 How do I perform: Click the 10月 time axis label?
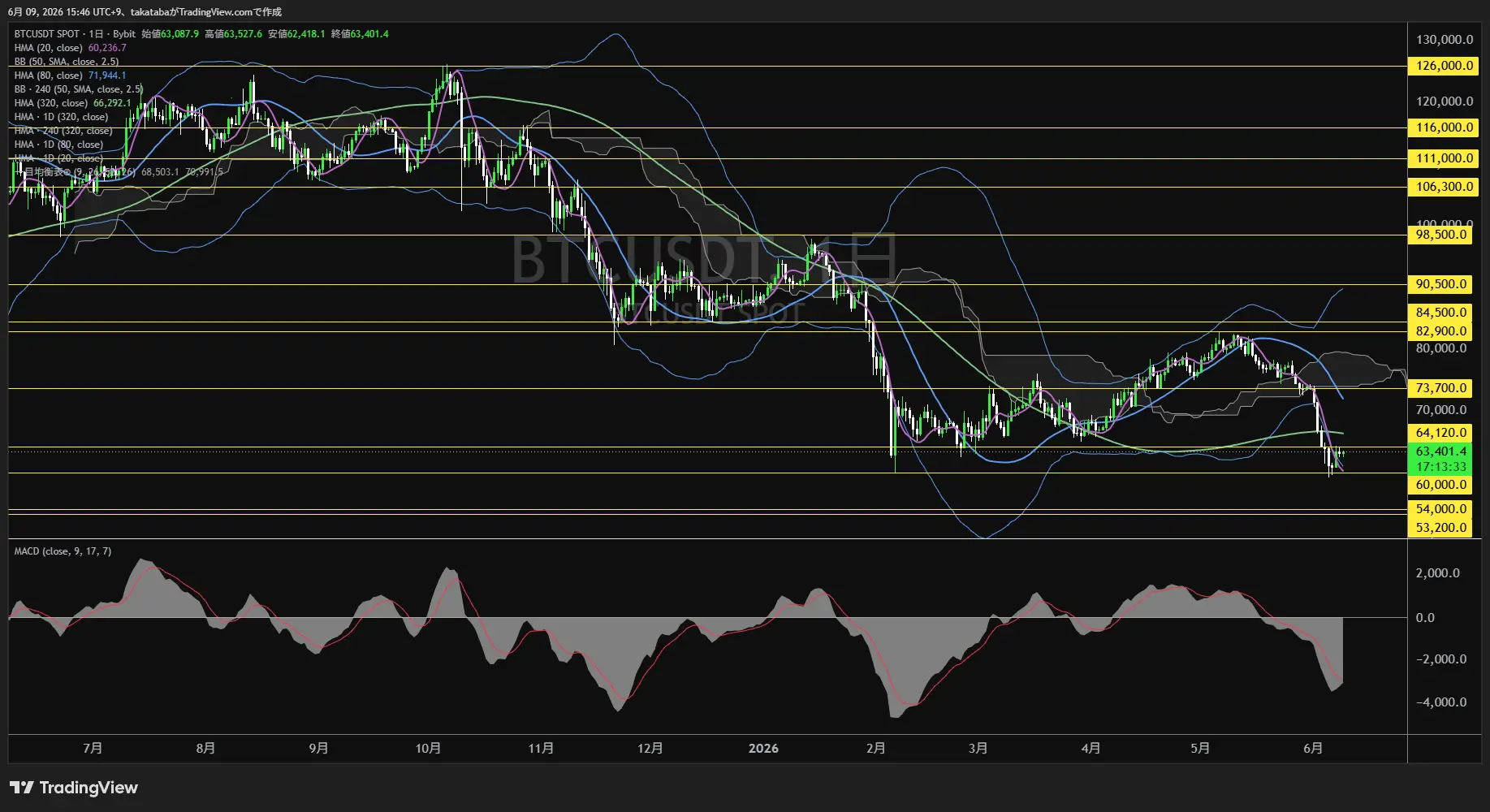coord(428,749)
